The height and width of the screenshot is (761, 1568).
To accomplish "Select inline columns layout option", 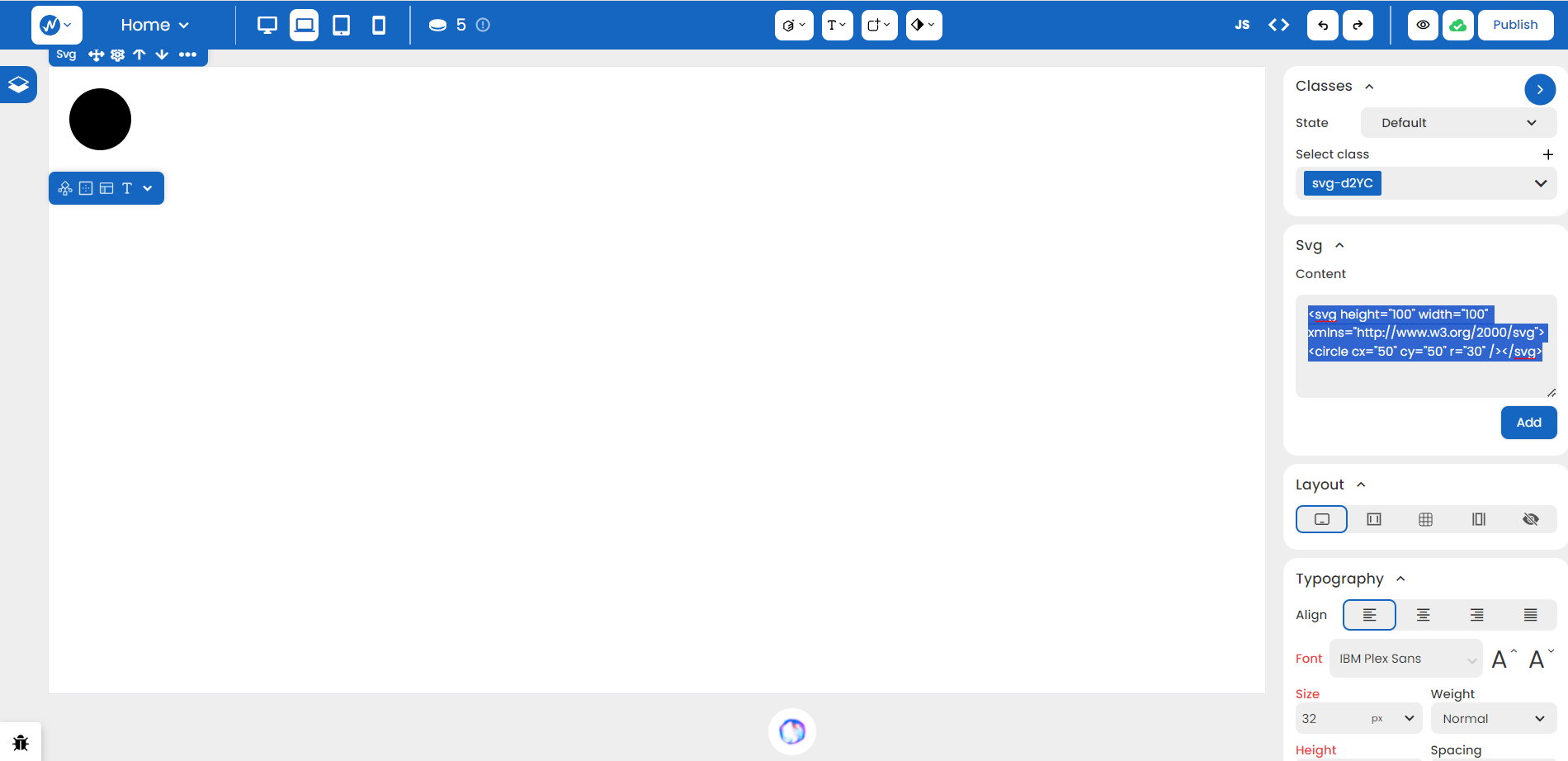I will (1479, 519).
